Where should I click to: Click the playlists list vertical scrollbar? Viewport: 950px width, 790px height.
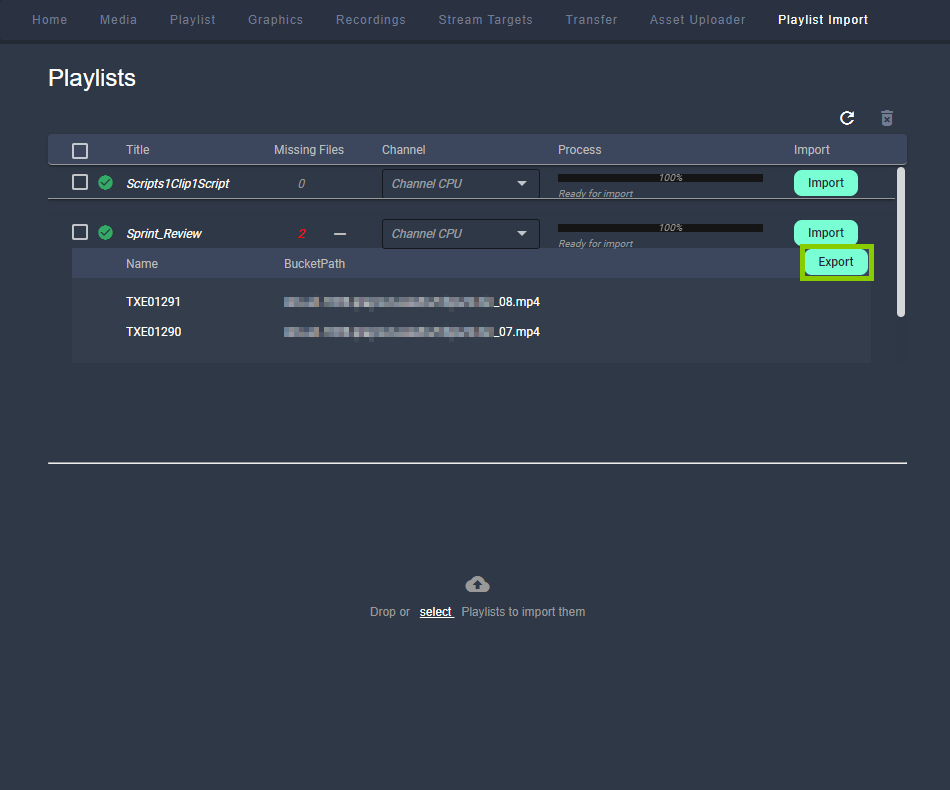point(901,242)
